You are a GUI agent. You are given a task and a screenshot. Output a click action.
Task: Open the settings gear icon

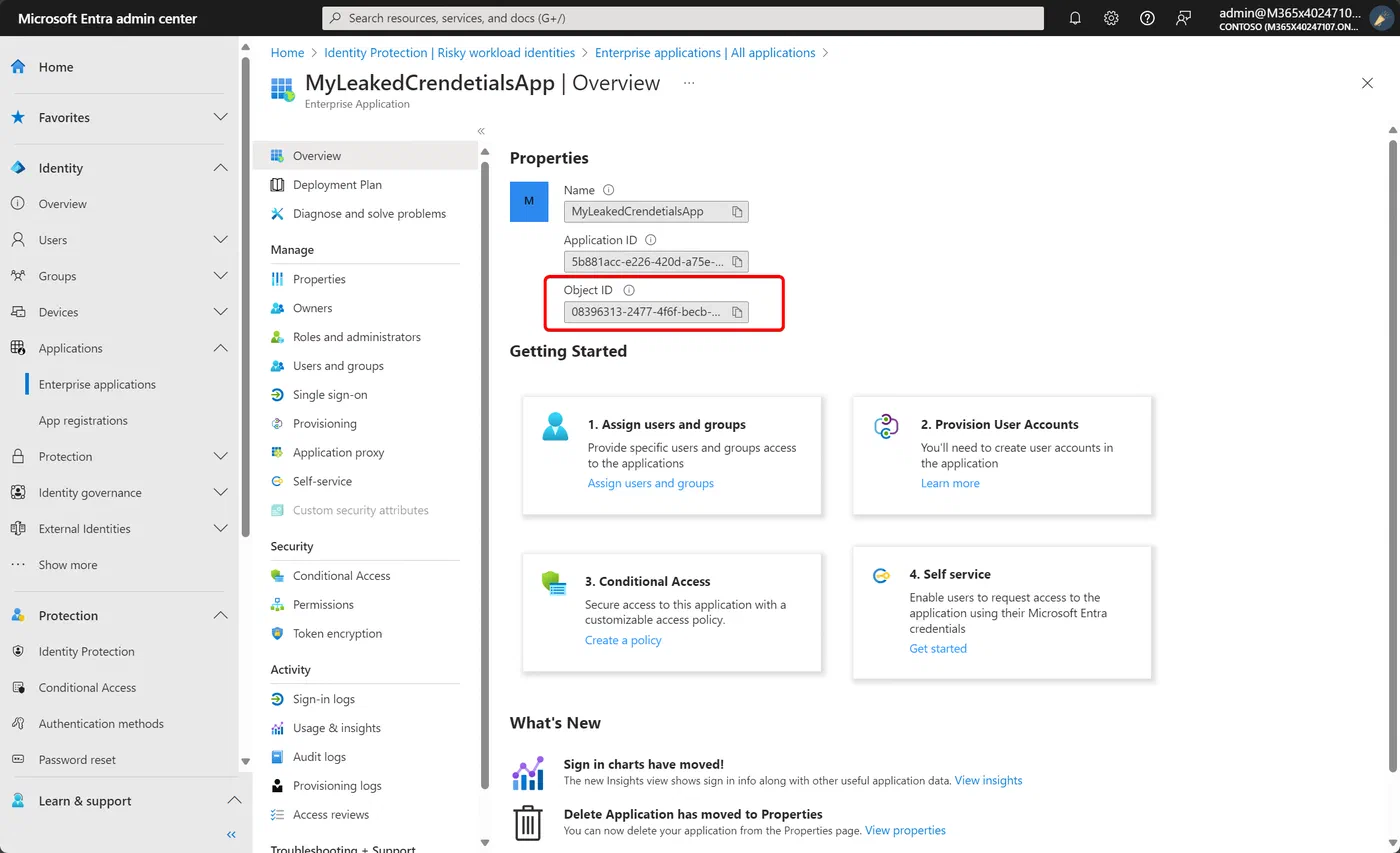pyautogui.click(x=1111, y=18)
